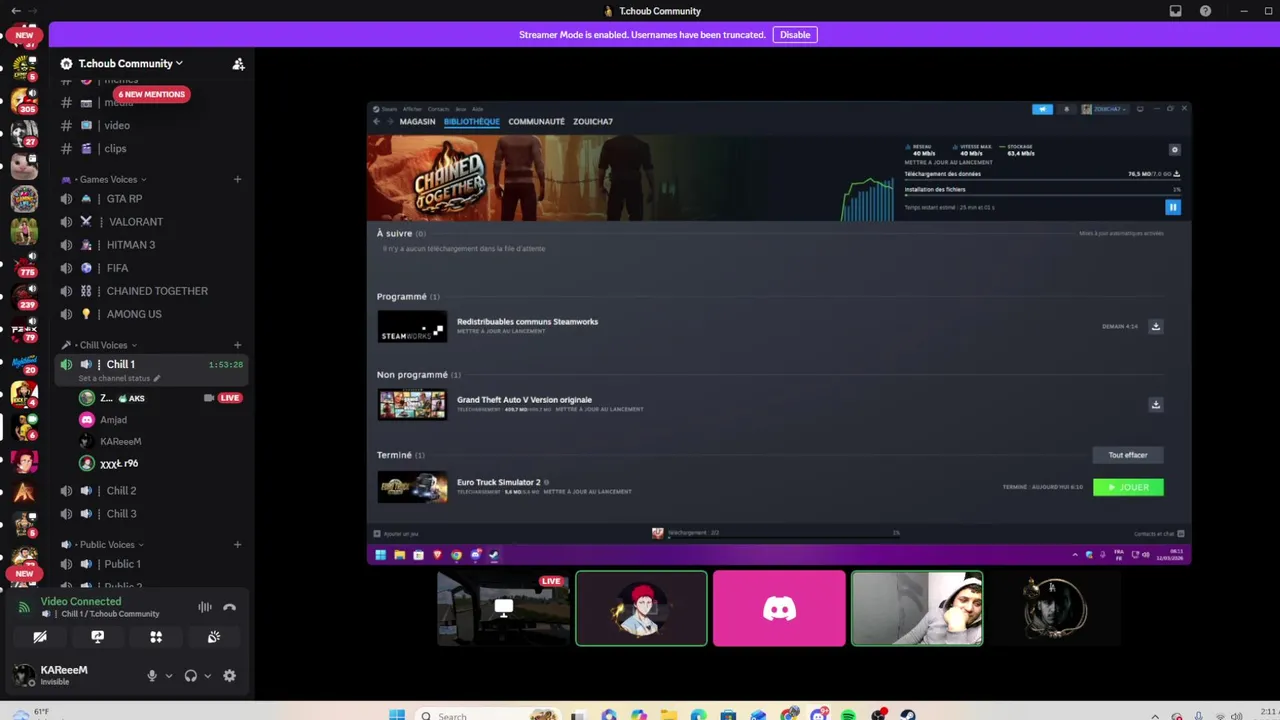The width and height of the screenshot is (1280, 720).
Task: Toggle noise suppression waveform icon
Action: [x=205, y=607]
